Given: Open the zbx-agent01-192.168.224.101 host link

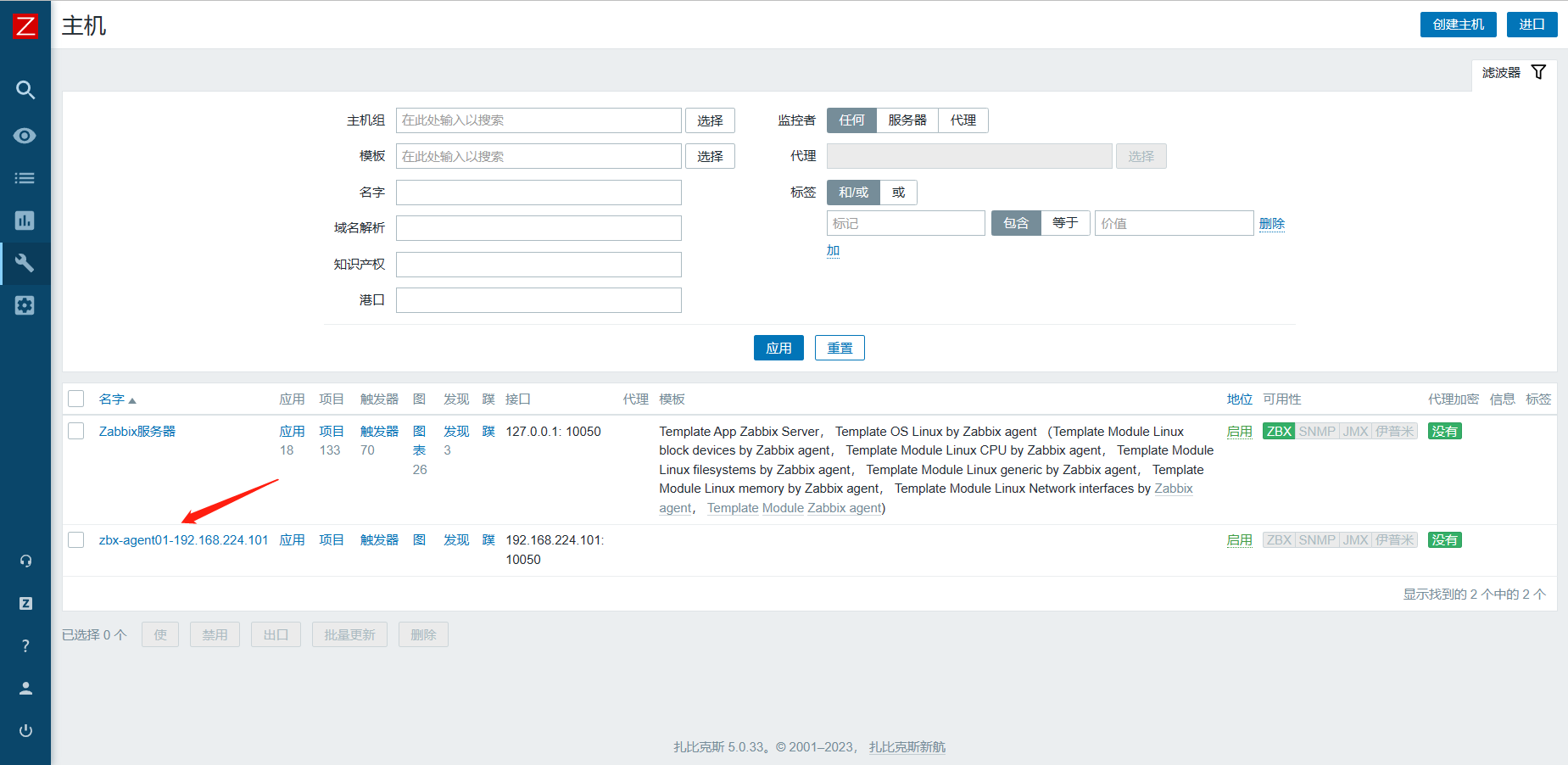Looking at the screenshot, I should point(183,540).
